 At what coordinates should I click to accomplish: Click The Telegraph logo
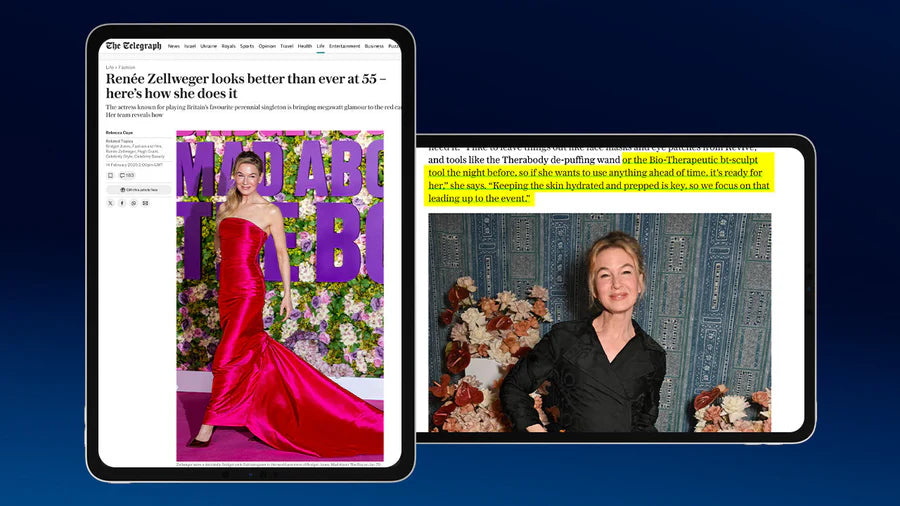click(x=133, y=46)
